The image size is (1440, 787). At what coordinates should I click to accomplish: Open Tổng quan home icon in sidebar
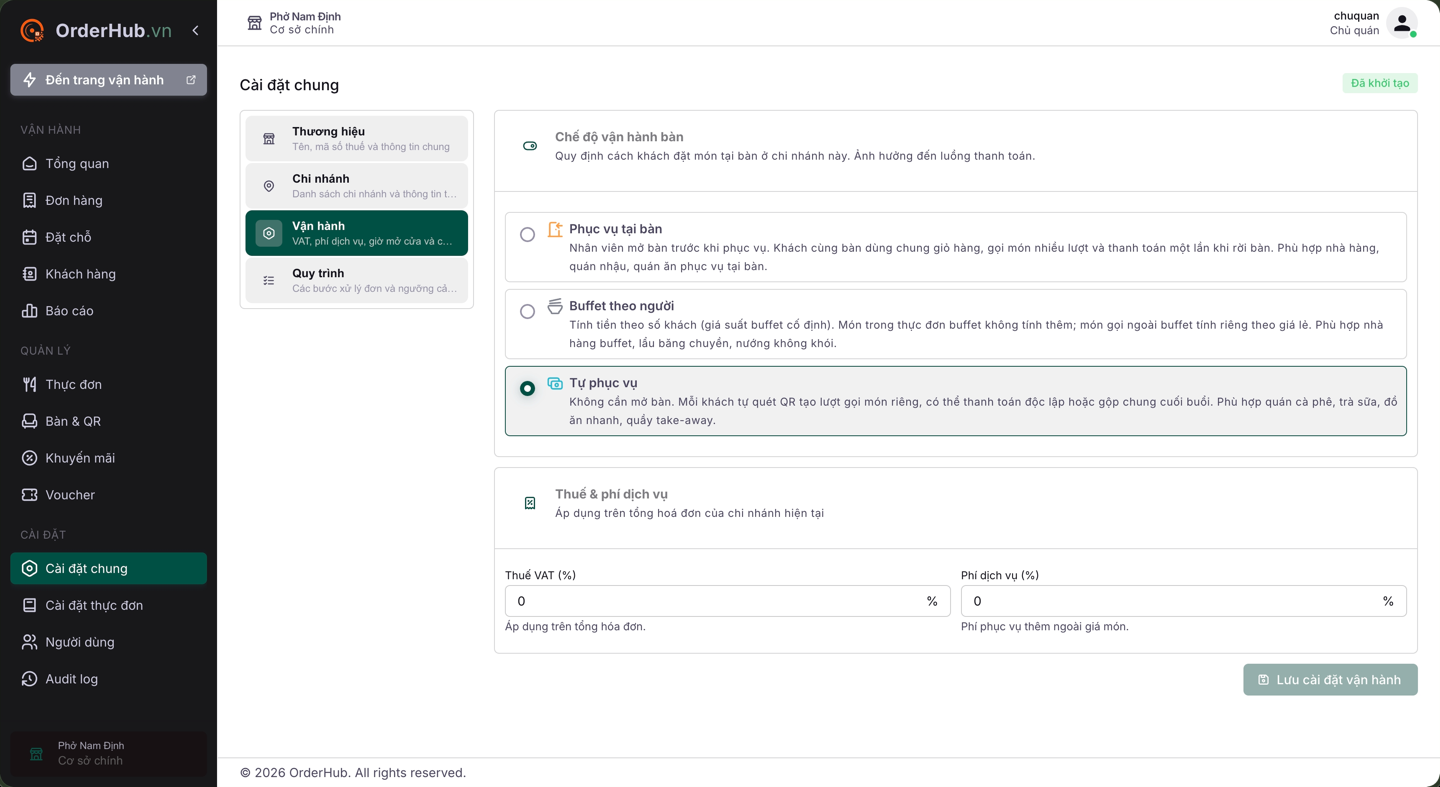coord(29,164)
